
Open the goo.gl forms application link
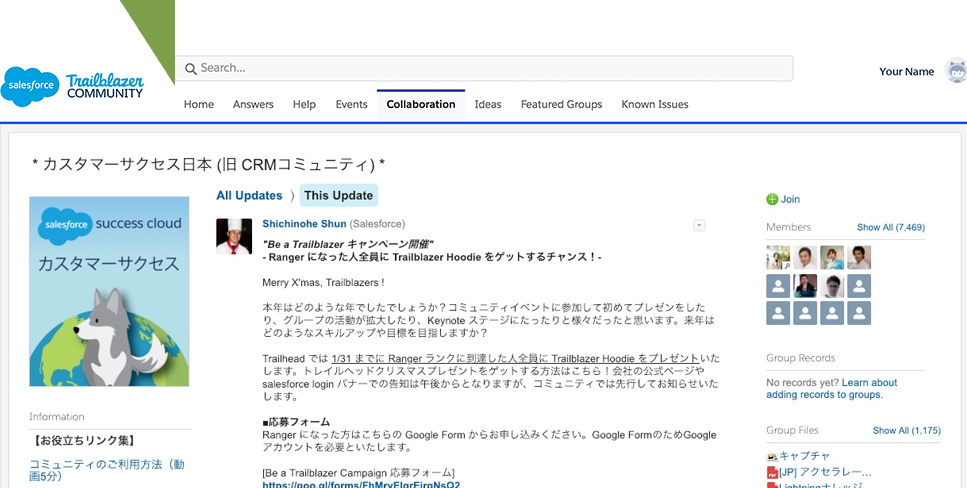click(x=361, y=484)
